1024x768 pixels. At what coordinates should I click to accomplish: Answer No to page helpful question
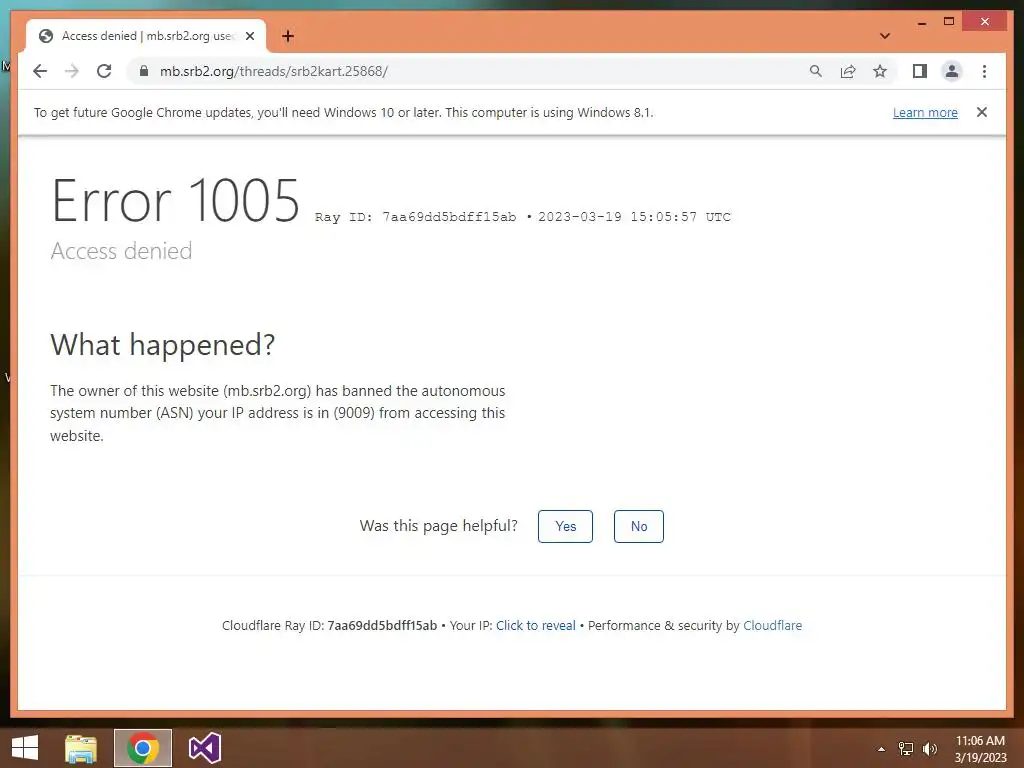click(639, 526)
